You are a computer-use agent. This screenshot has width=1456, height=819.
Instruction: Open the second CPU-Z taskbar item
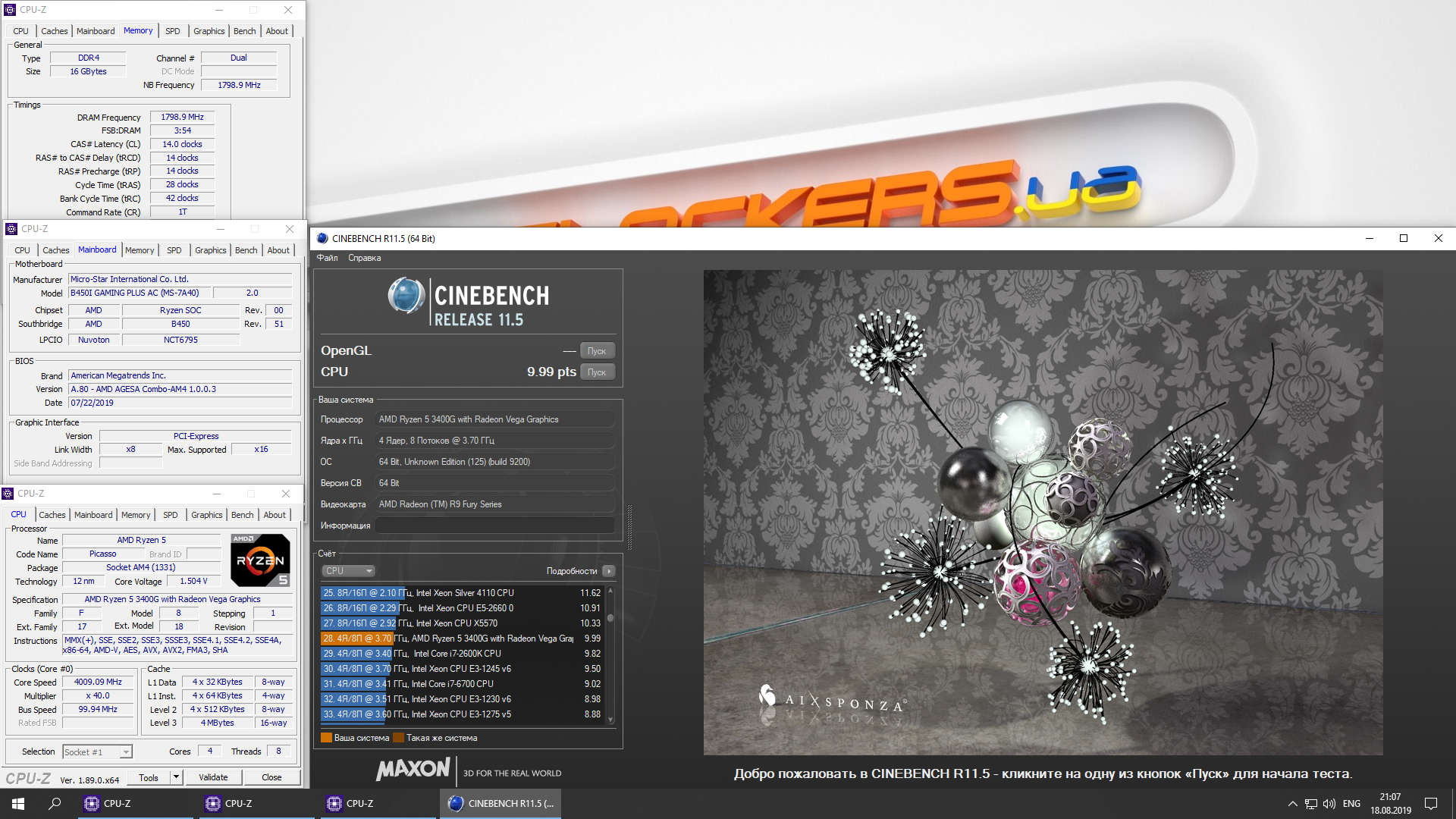258,803
